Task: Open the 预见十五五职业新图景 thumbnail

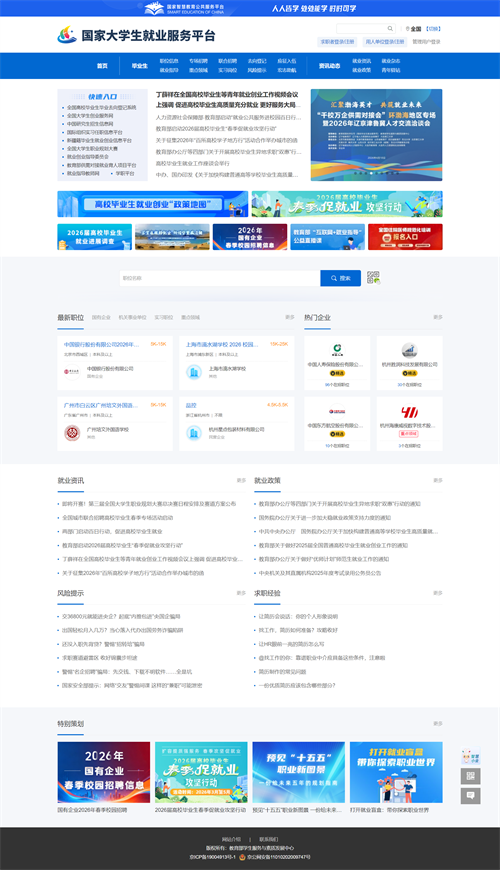Action: coord(299,772)
